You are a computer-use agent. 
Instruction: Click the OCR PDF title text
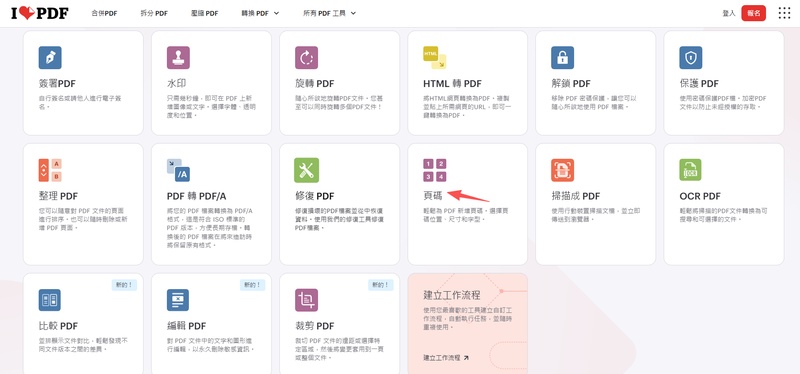[x=700, y=196]
